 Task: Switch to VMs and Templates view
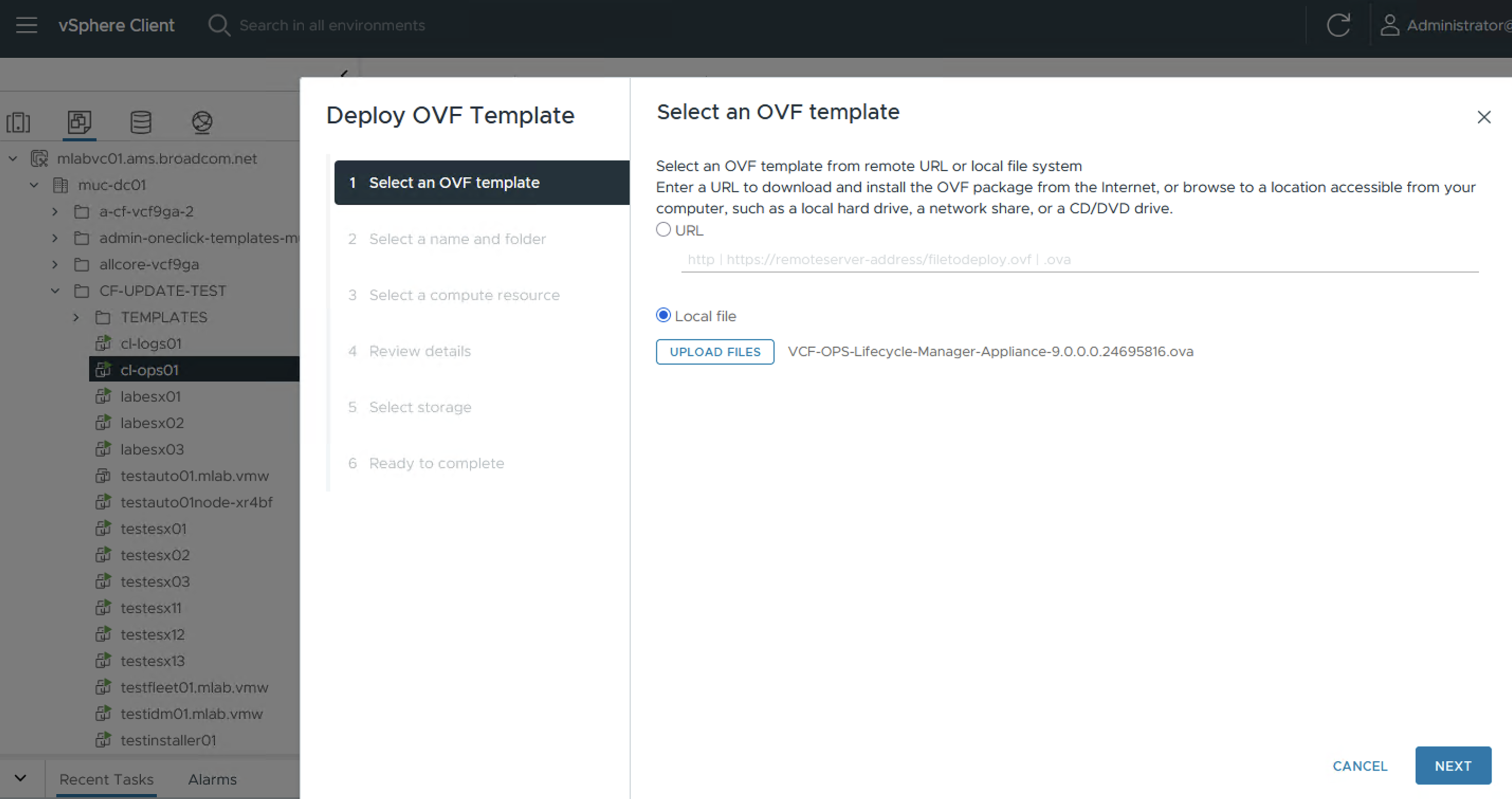click(79, 122)
